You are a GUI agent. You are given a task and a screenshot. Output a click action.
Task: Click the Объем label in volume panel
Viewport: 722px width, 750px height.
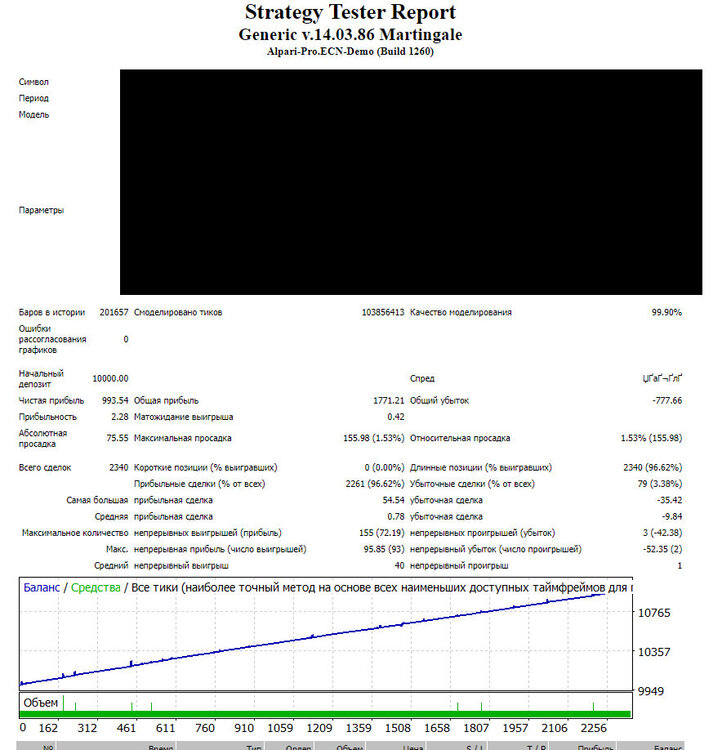[41, 703]
